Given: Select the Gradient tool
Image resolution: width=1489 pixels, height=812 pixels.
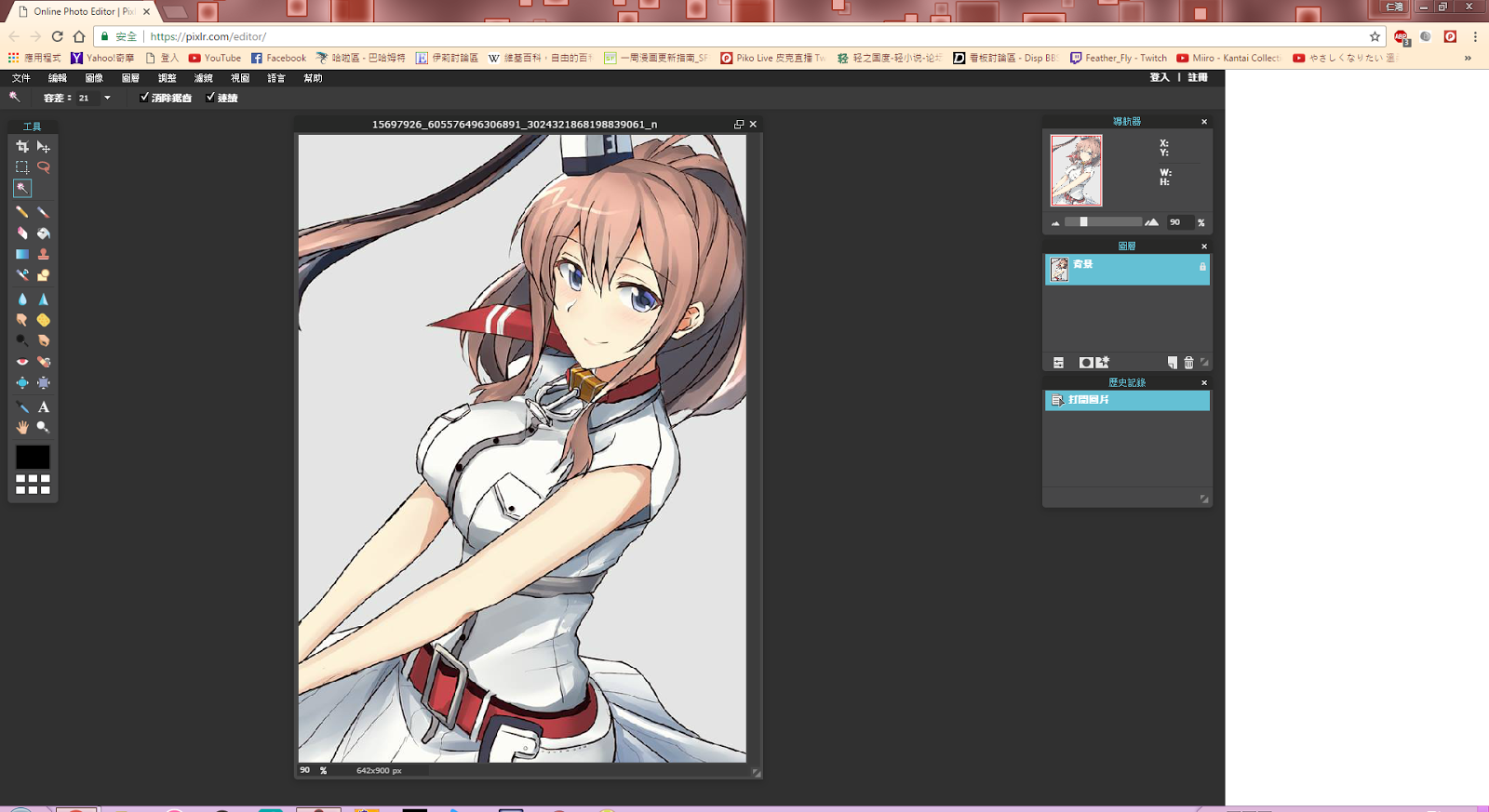Looking at the screenshot, I should pos(22,254).
